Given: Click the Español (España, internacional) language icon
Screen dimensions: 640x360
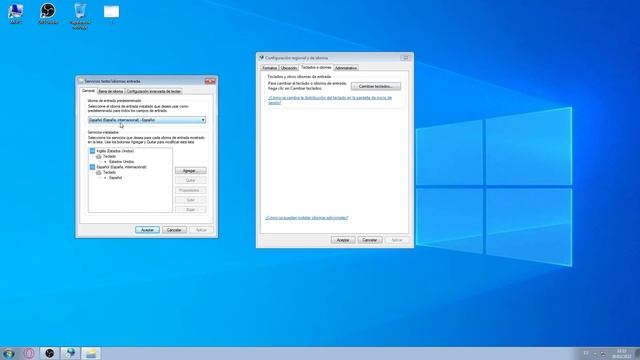Looking at the screenshot, I should tap(92, 167).
